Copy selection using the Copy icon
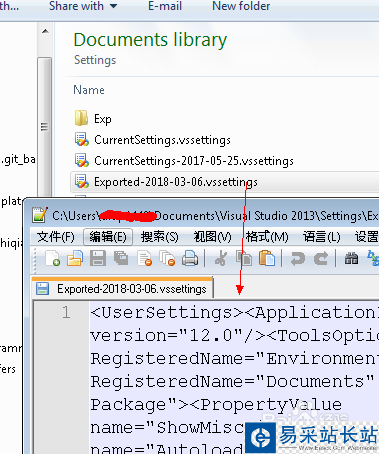379x454 pixels. click(x=244, y=259)
